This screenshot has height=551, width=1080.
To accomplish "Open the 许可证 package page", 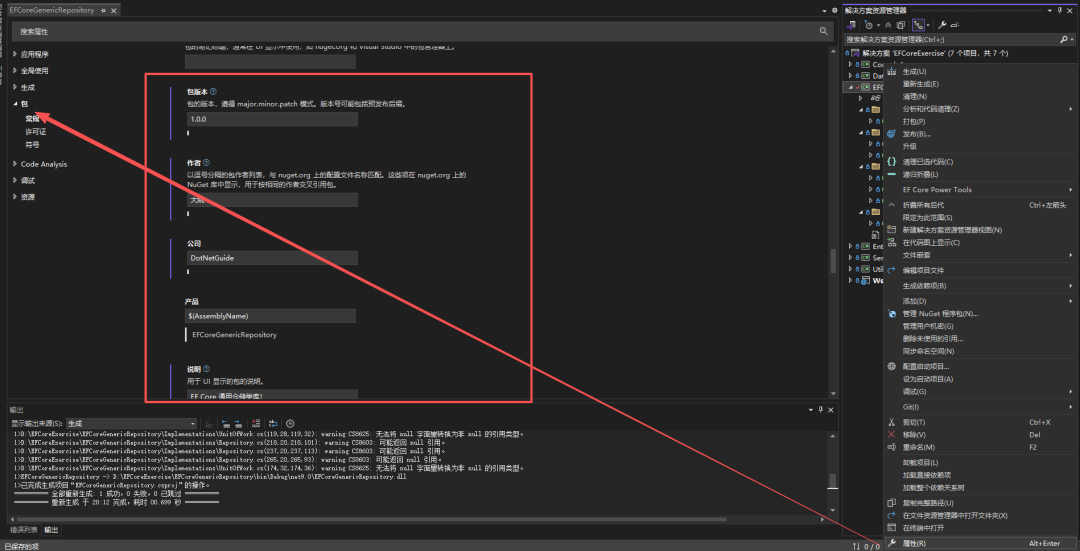I will 36,132.
